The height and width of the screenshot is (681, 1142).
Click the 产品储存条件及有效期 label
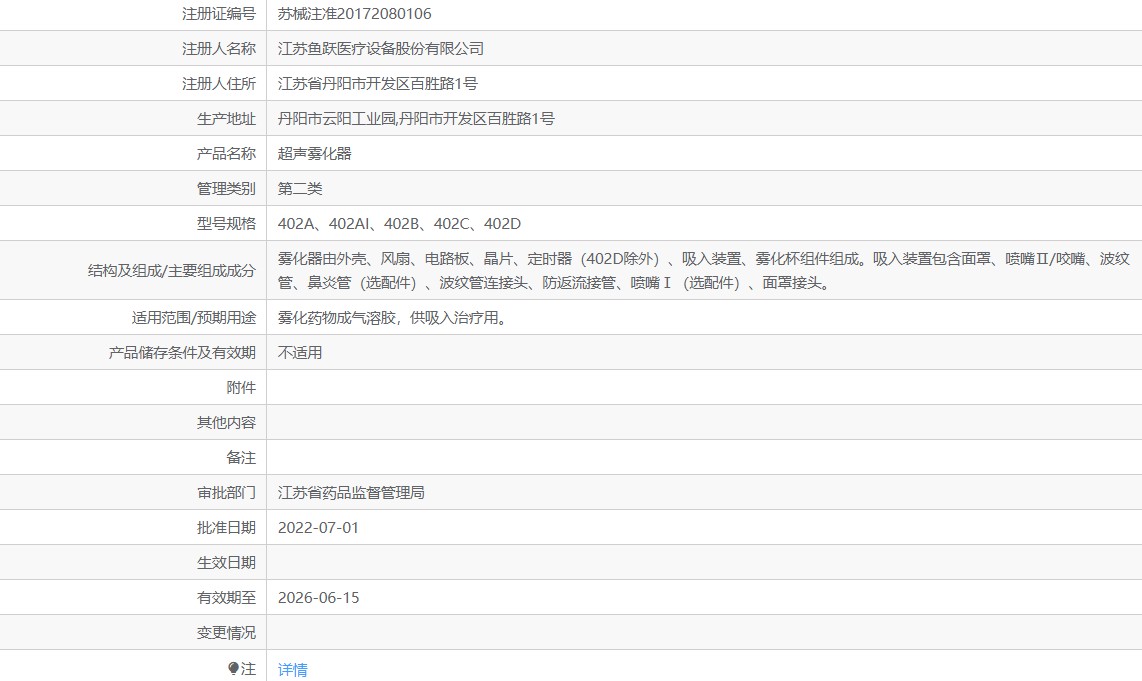click(182, 353)
